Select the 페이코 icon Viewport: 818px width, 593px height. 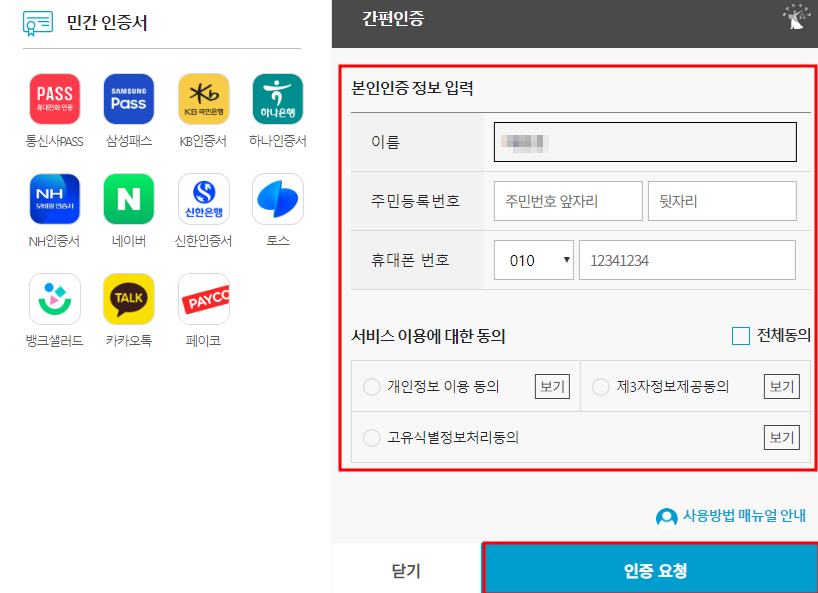[x=203, y=298]
